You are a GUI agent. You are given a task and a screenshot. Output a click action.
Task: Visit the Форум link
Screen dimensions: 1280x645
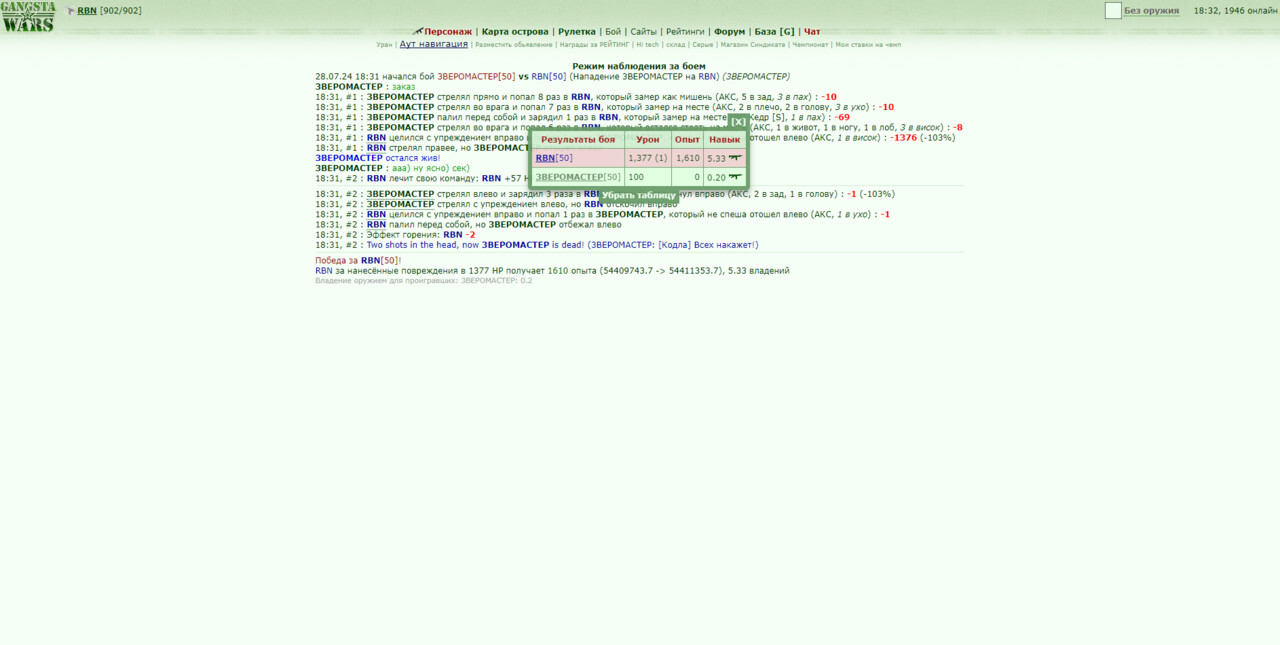point(729,32)
